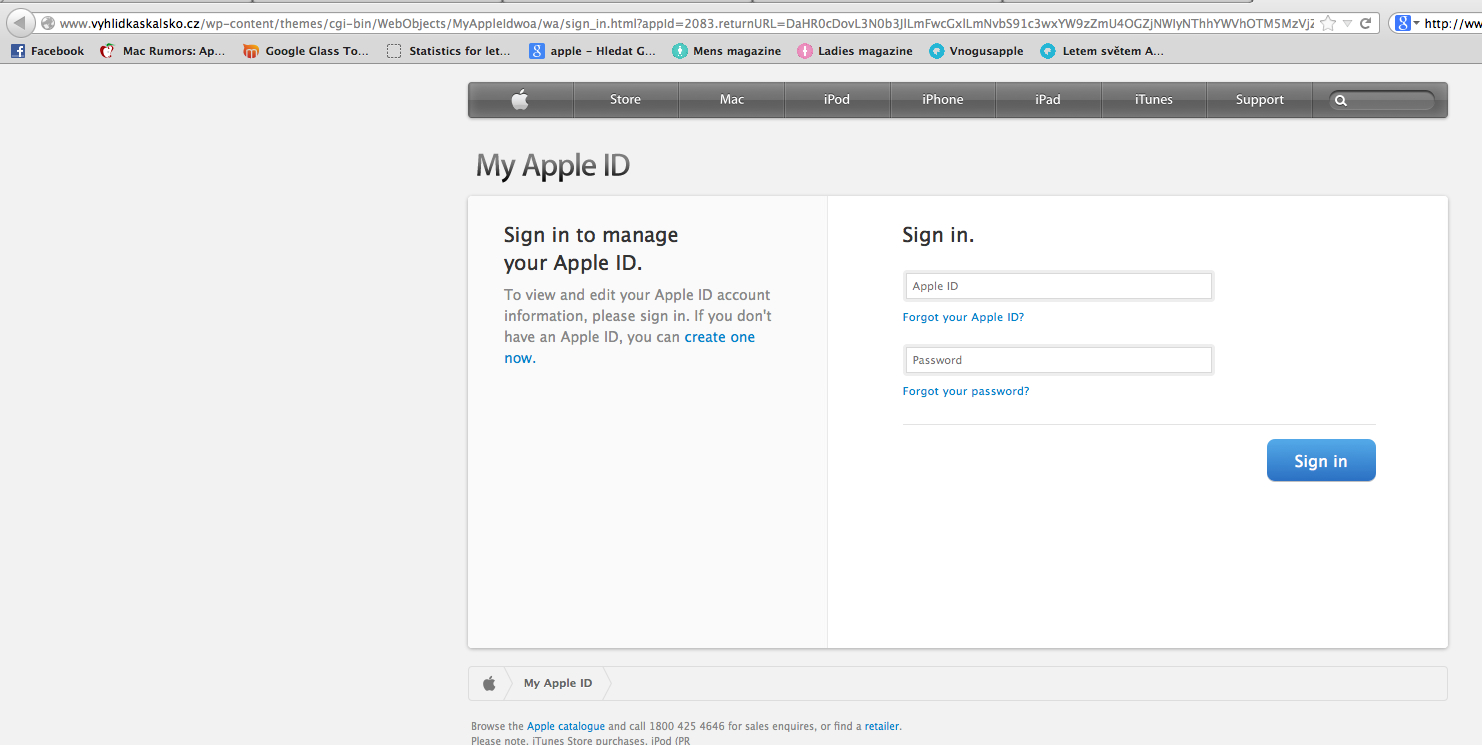Click the blue Sign in button
1482x745 pixels.
(x=1321, y=460)
